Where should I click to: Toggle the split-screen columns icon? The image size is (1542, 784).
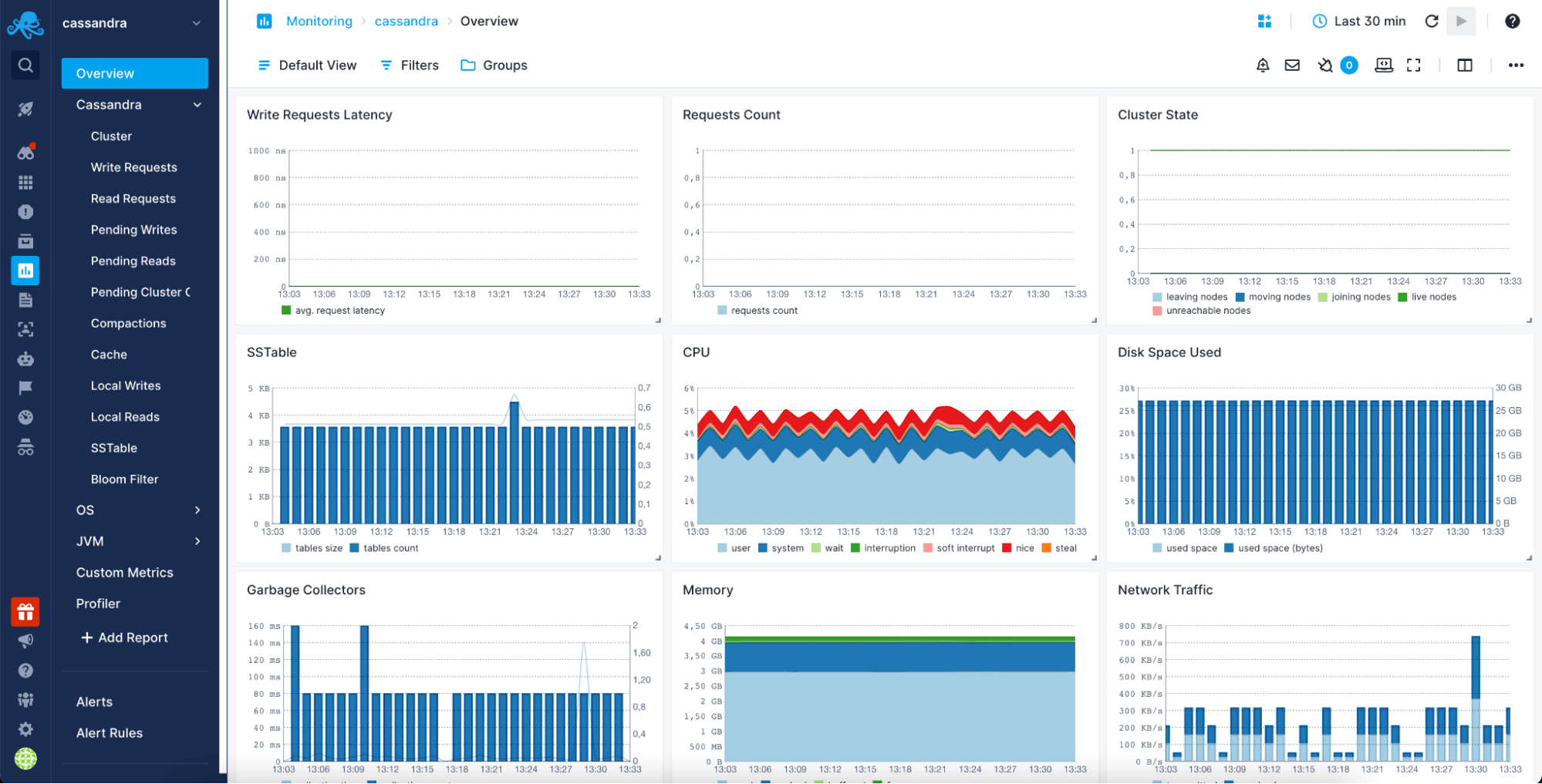(1465, 66)
